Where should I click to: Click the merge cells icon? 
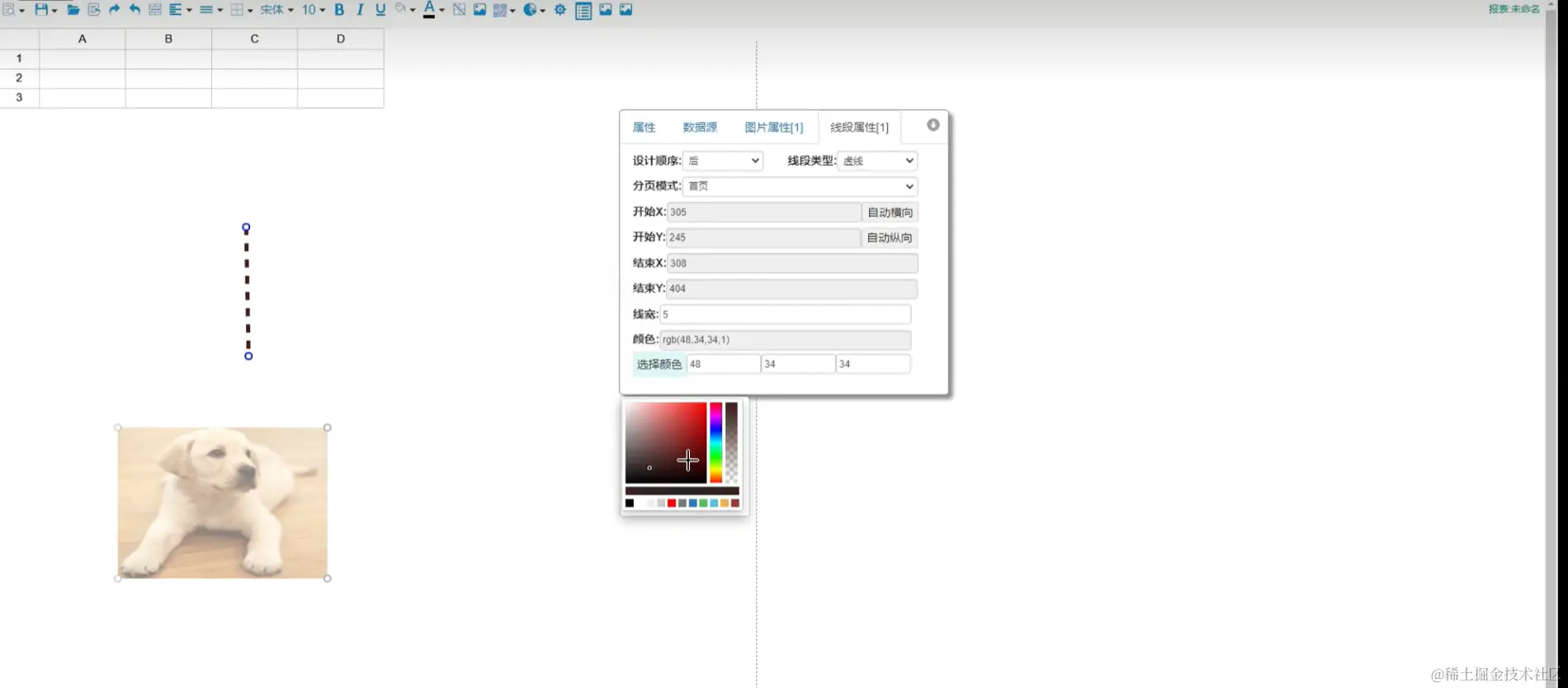tap(154, 10)
